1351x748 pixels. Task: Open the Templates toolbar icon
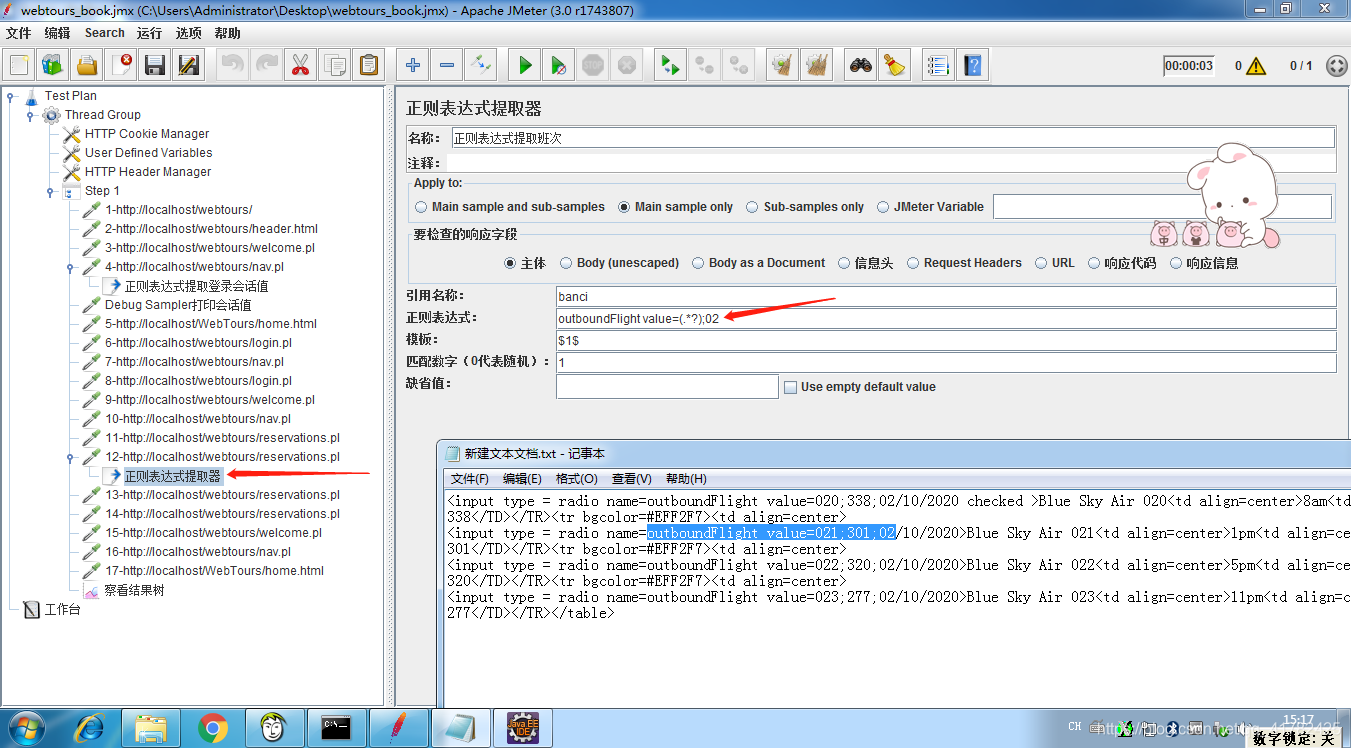tap(53, 66)
